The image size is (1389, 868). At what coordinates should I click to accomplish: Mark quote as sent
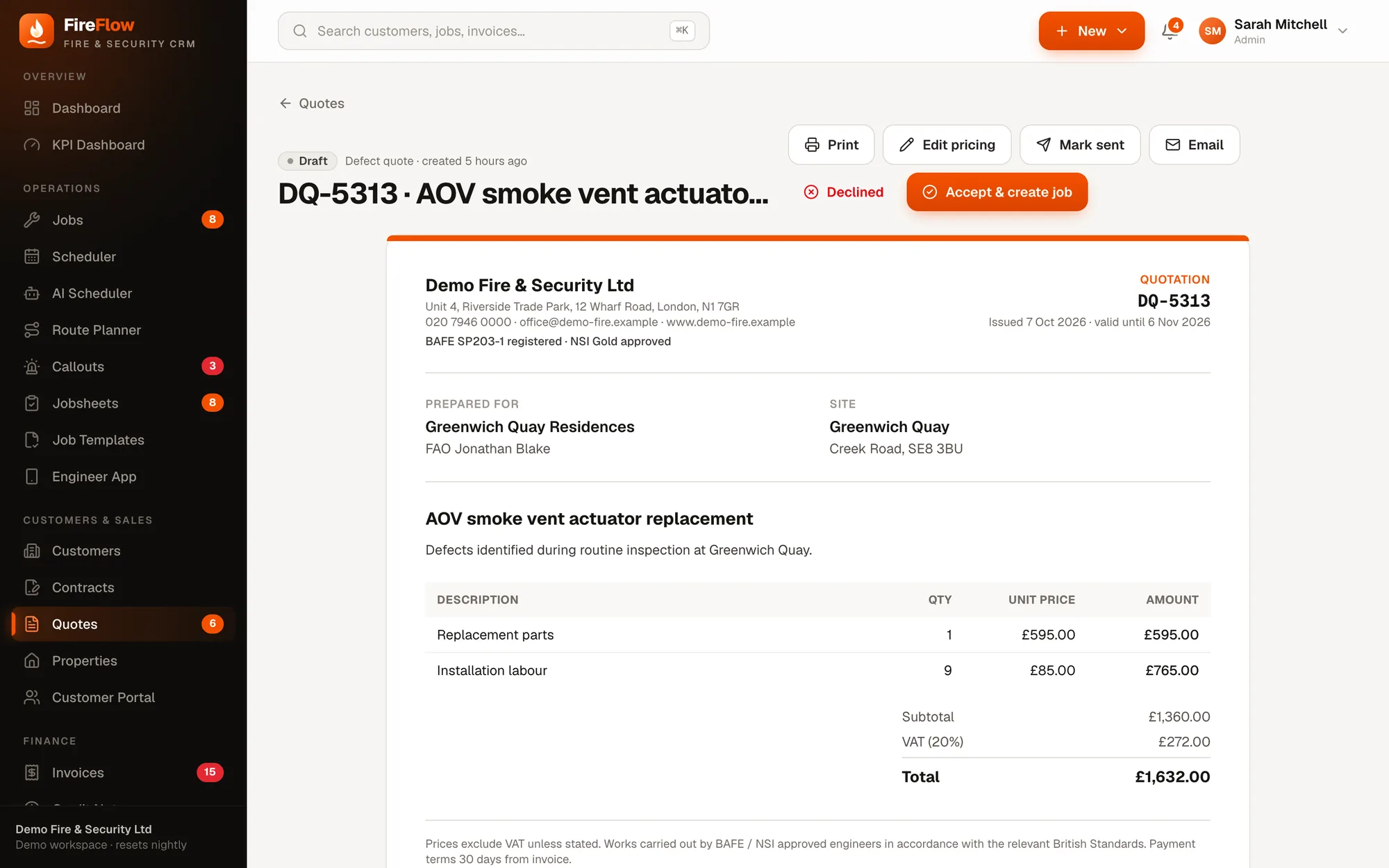coord(1080,145)
